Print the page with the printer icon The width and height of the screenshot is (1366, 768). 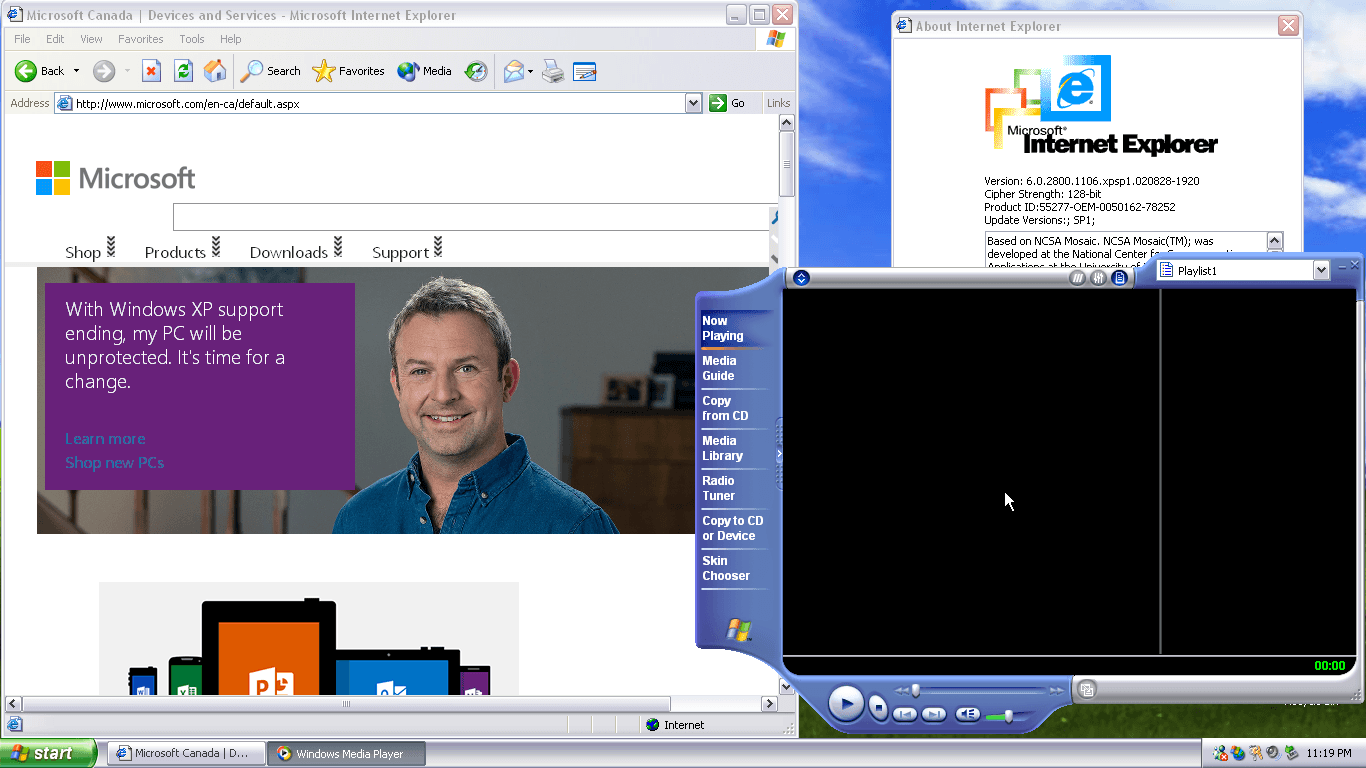[x=553, y=71]
